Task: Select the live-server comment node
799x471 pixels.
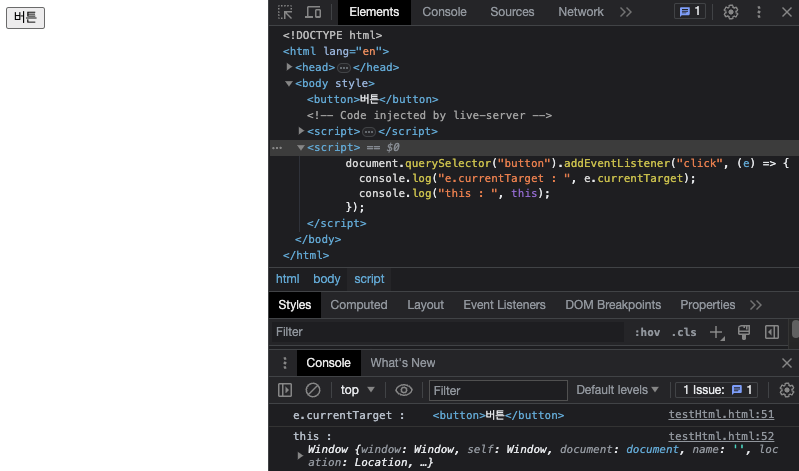Action: point(429,115)
